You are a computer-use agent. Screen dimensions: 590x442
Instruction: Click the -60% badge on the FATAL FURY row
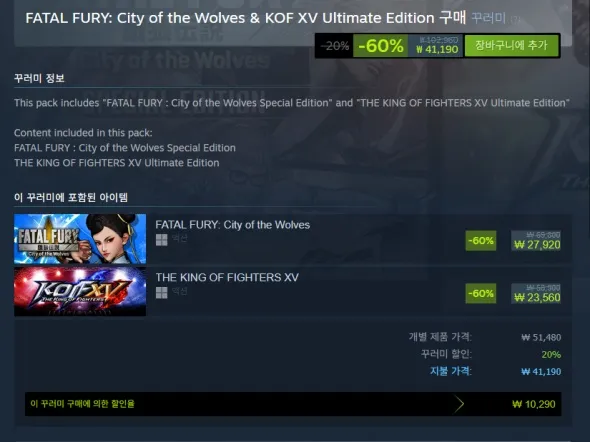[481, 241]
